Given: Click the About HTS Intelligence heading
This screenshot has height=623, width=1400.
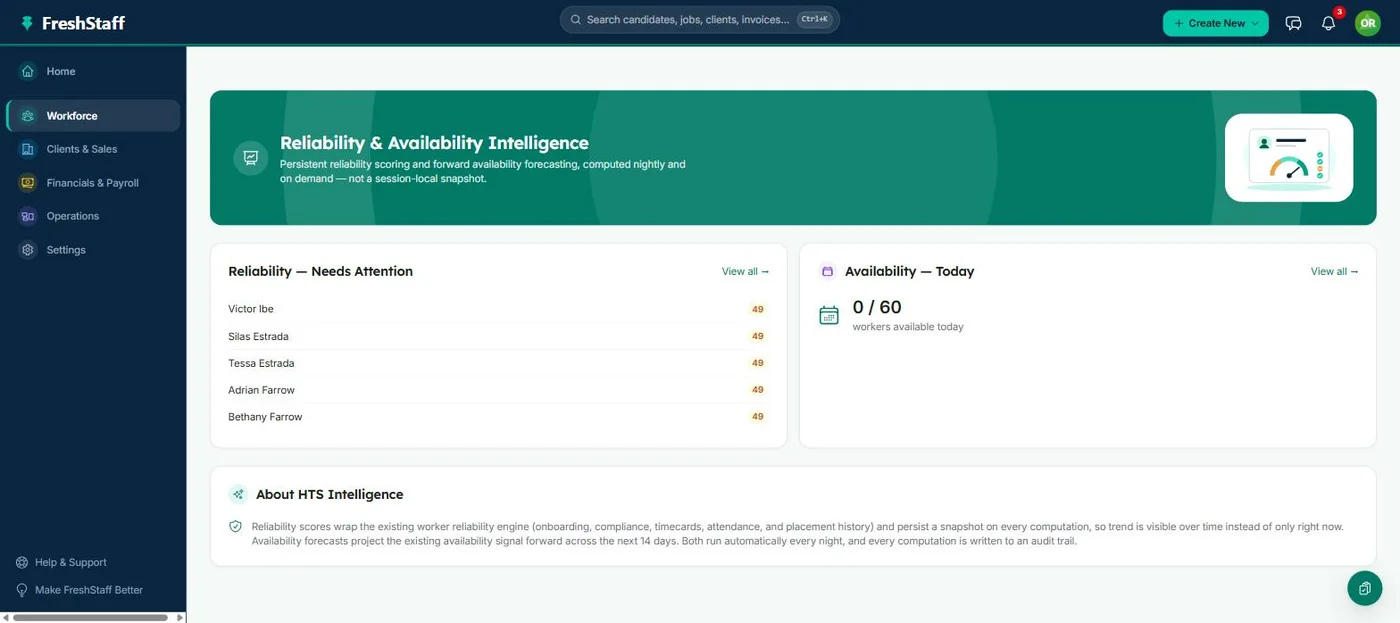Looking at the screenshot, I should point(329,494).
